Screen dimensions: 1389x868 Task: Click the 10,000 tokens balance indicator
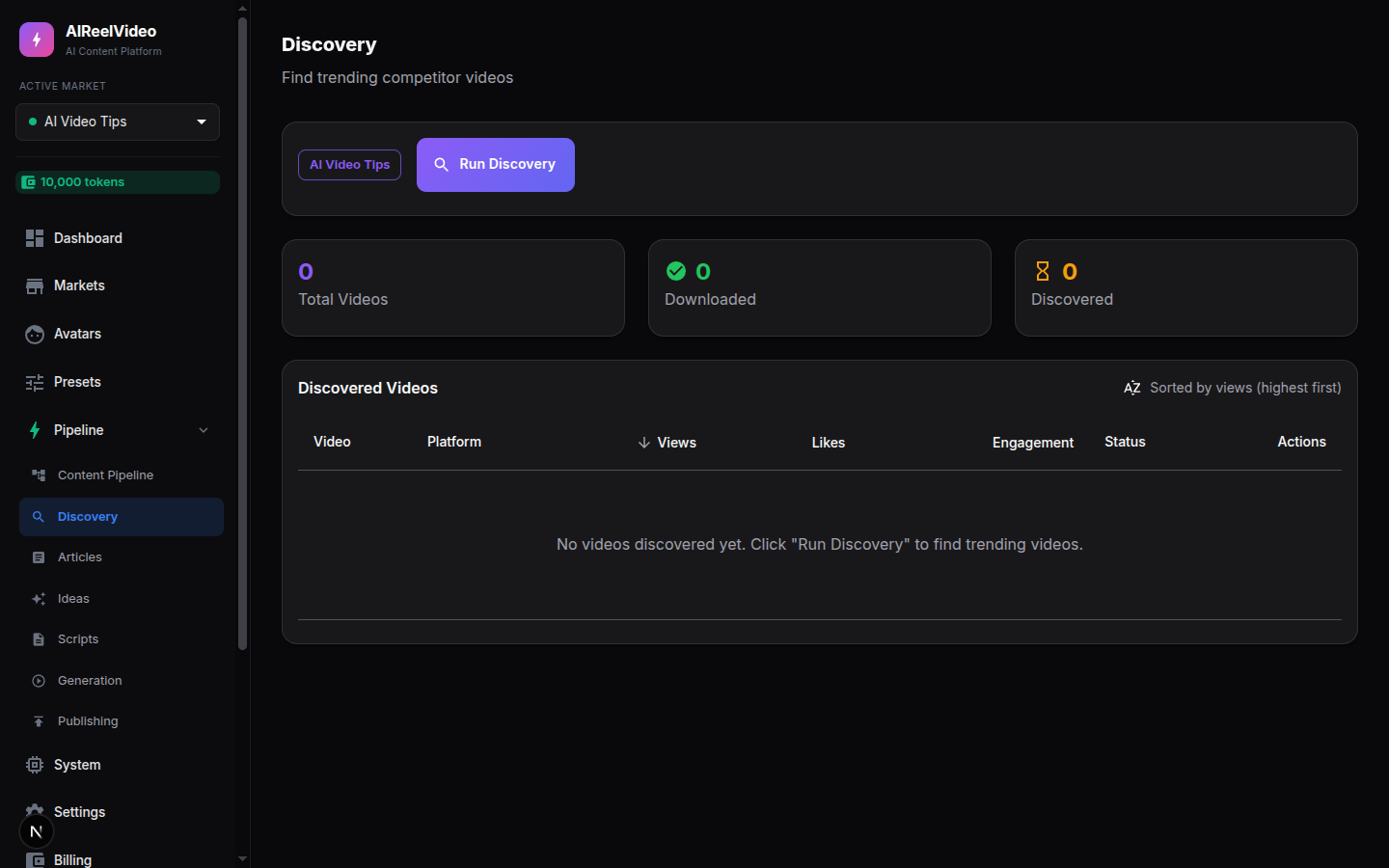click(117, 181)
